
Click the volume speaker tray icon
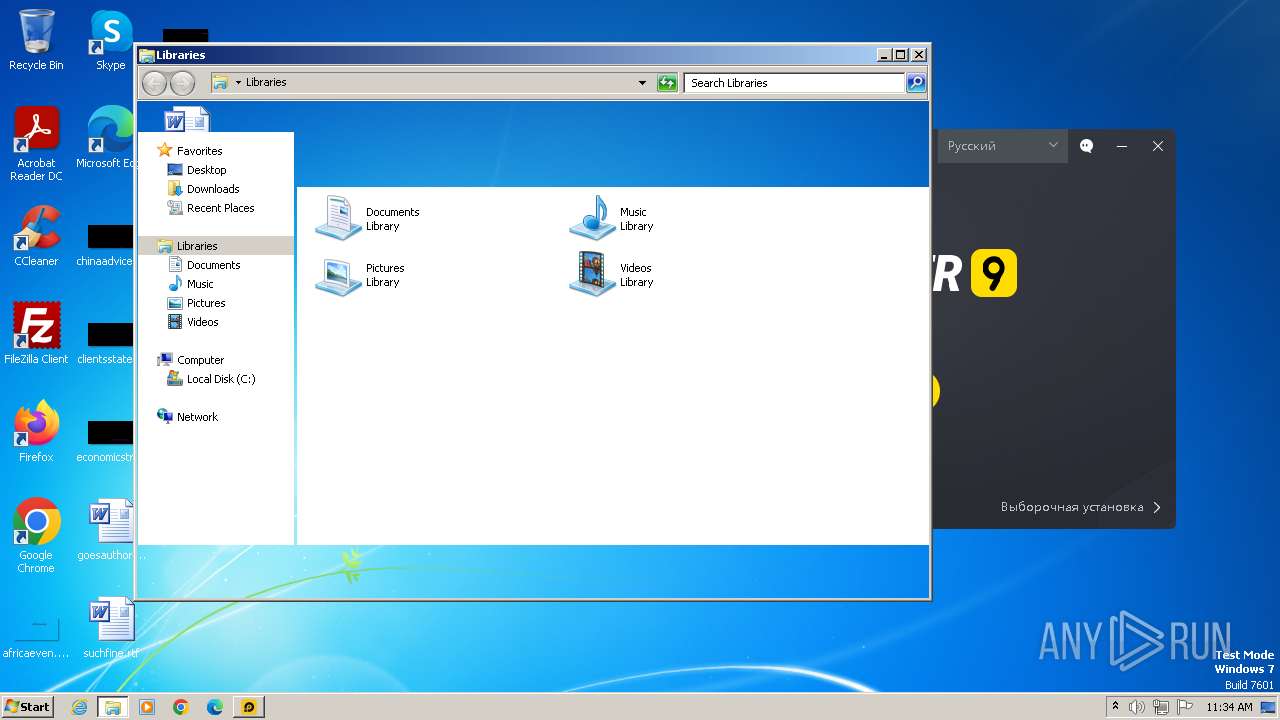[x=1137, y=707]
